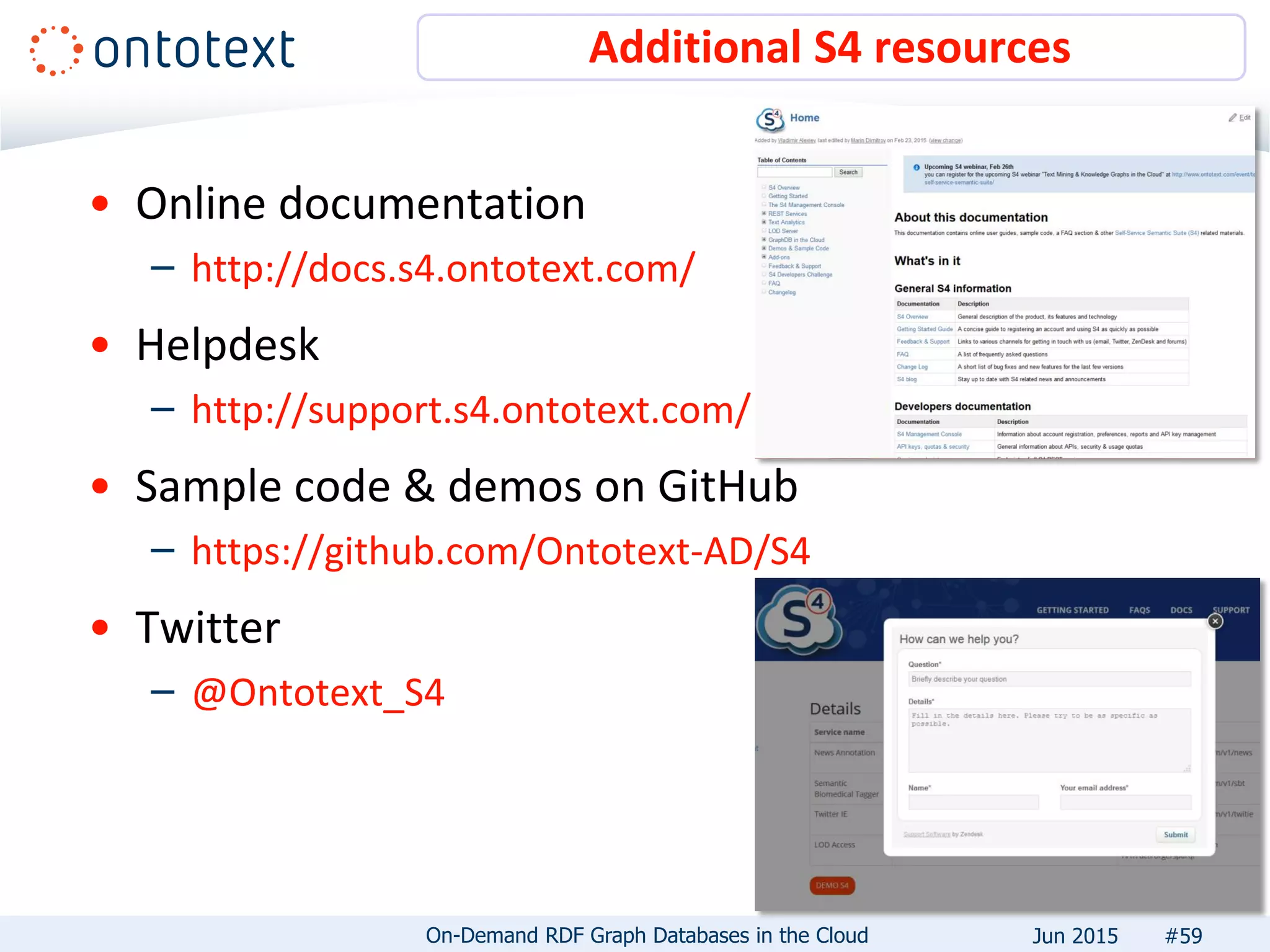Click S4 blog table link
The width and height of the screenshot is (1270, 952).
coord(907,379)
